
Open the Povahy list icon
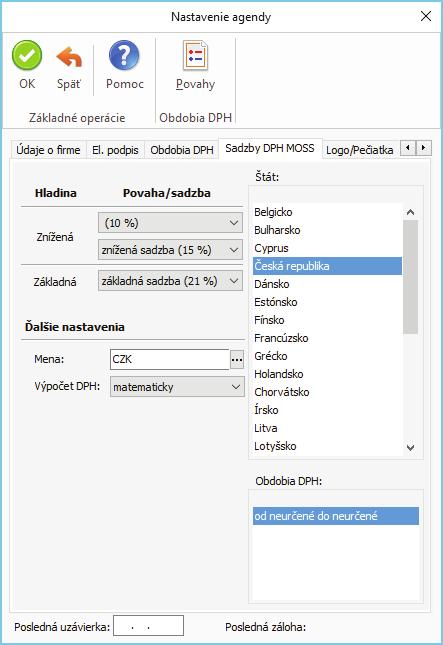point(195,56)
